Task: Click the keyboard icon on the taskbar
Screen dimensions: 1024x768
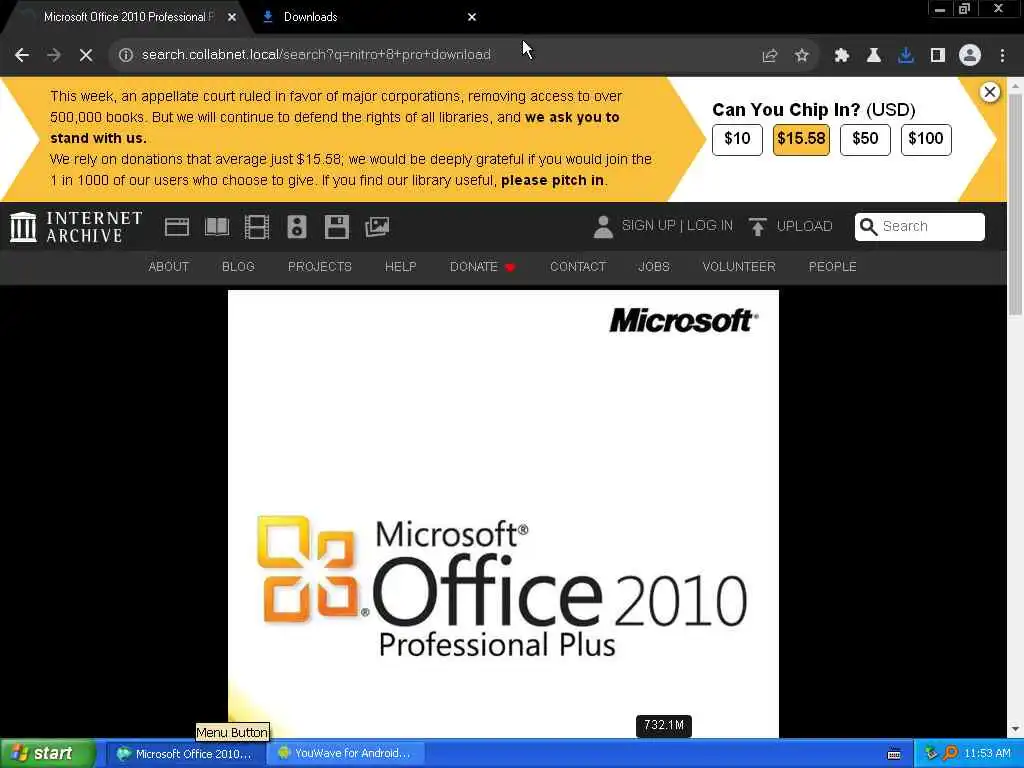Action: [x=894, y=754]
